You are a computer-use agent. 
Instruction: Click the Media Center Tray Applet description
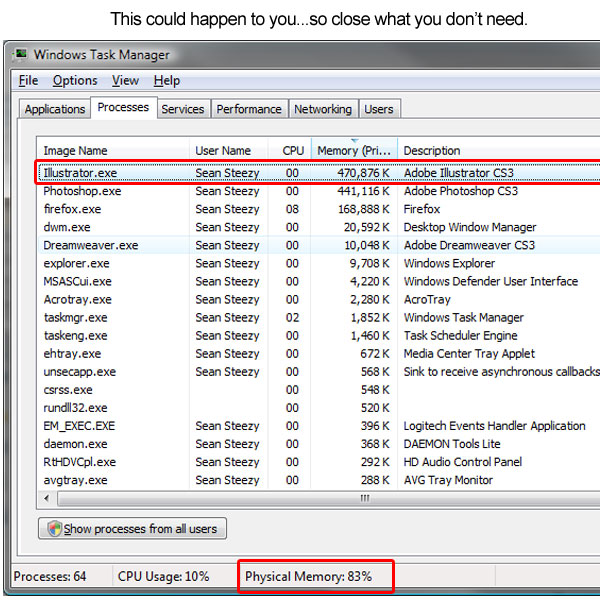(469, 354)
